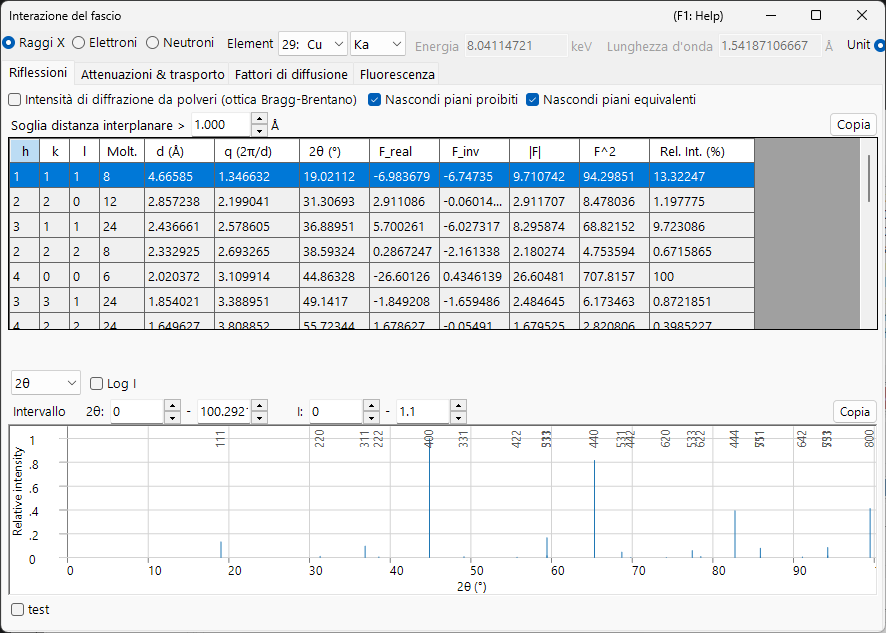Viewport: 886px width, 633px height.
Task: Open the Fattori di diffusione tab
Action: point(291,74)
